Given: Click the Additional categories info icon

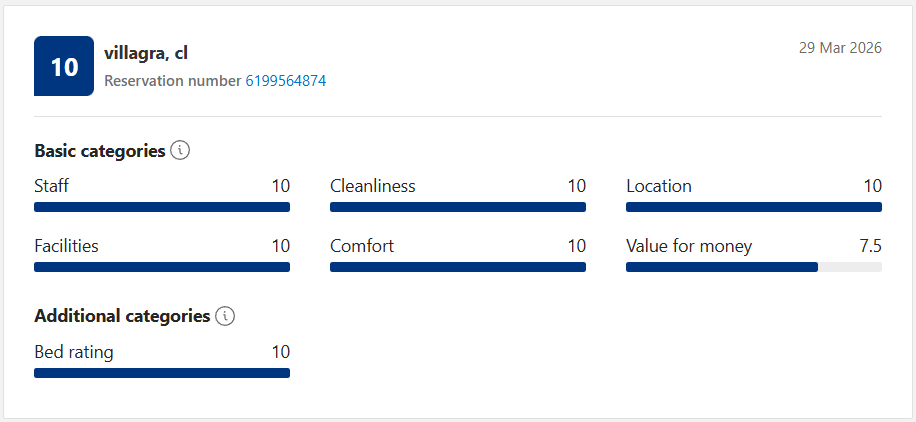Looking at the screenshot, I should click(x=225, y=316).
